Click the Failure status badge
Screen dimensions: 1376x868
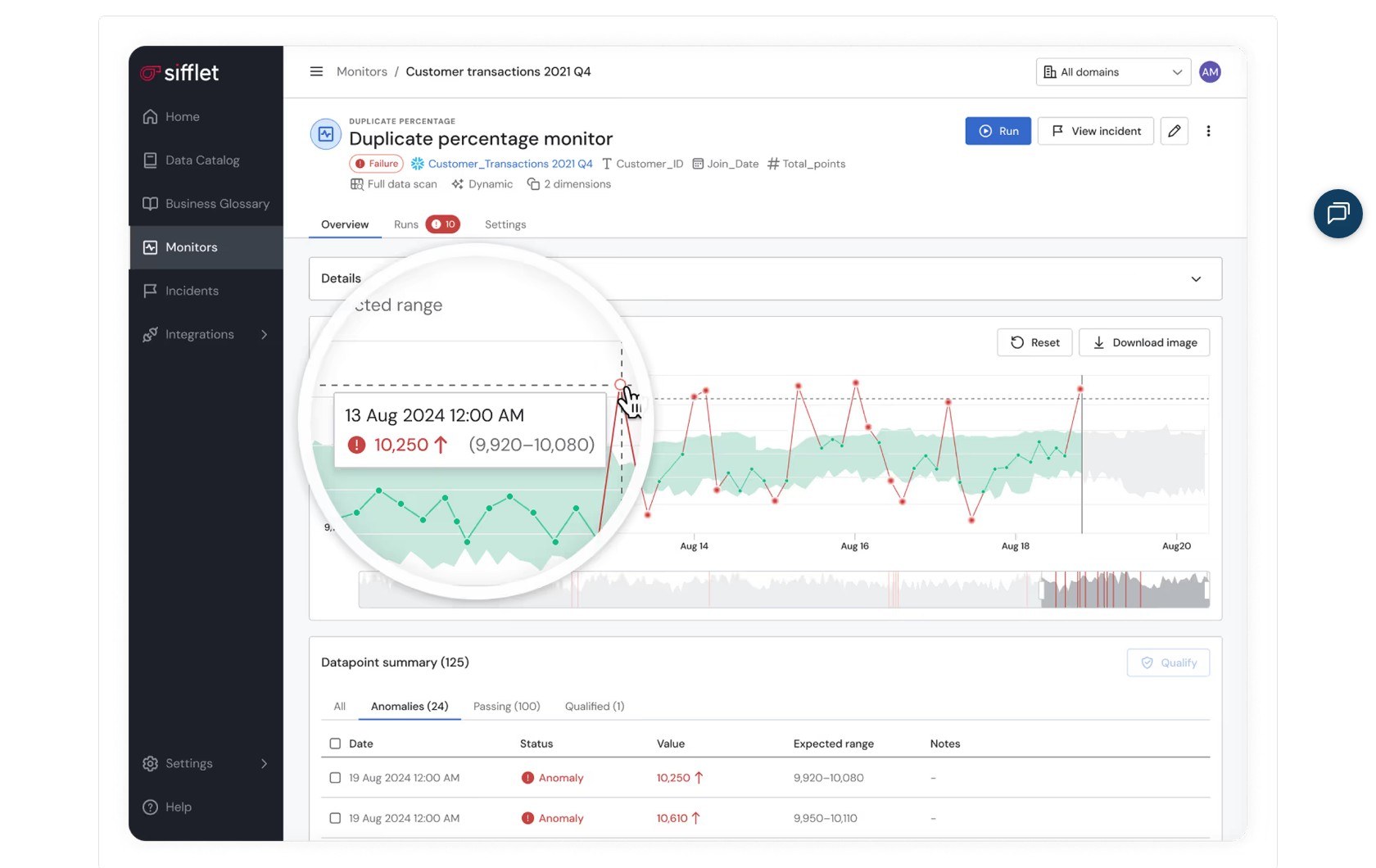point(377,164)
